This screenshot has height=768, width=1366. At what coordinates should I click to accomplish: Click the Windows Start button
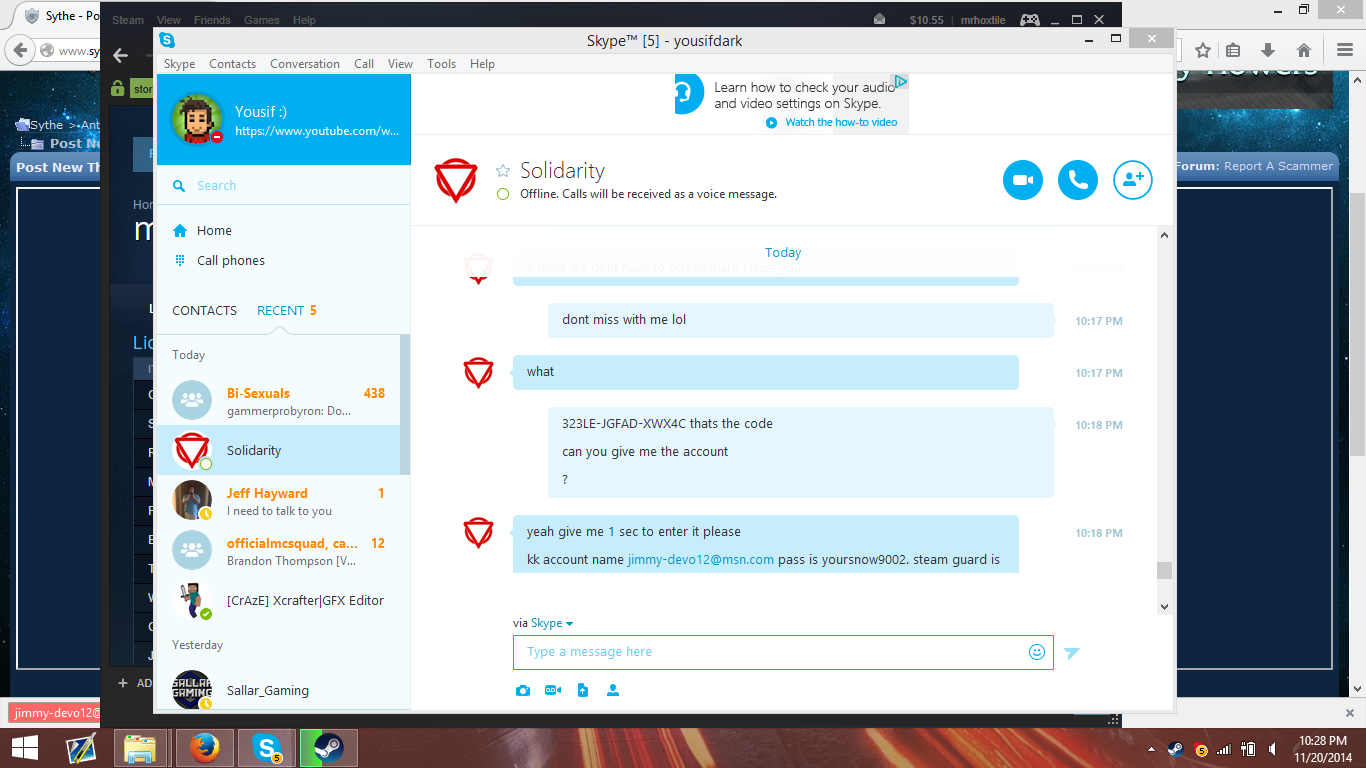coord(24,747)
